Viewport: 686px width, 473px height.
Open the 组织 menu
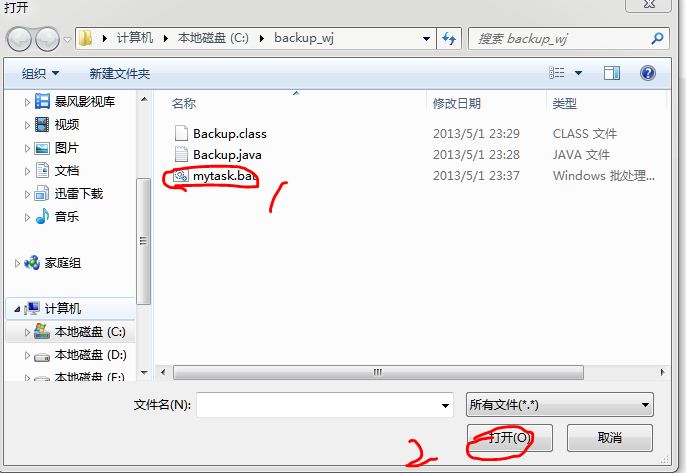(40, 74)
